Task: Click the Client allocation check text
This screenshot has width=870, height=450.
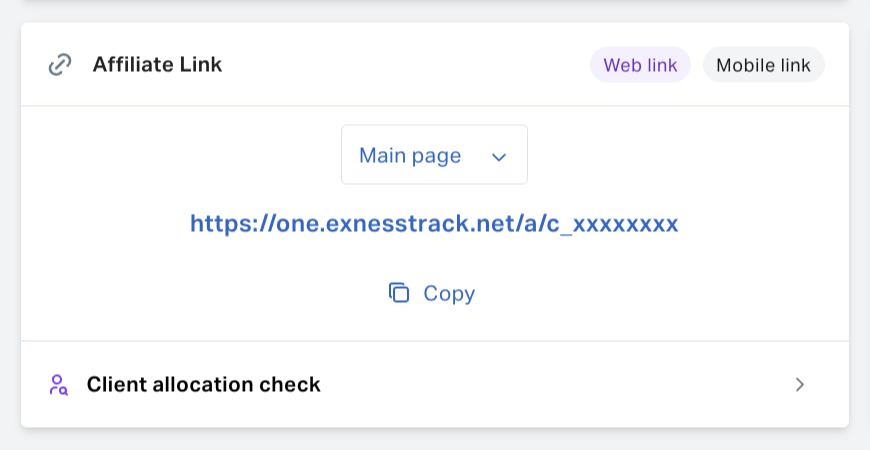Action: click(x=204, y=385)
